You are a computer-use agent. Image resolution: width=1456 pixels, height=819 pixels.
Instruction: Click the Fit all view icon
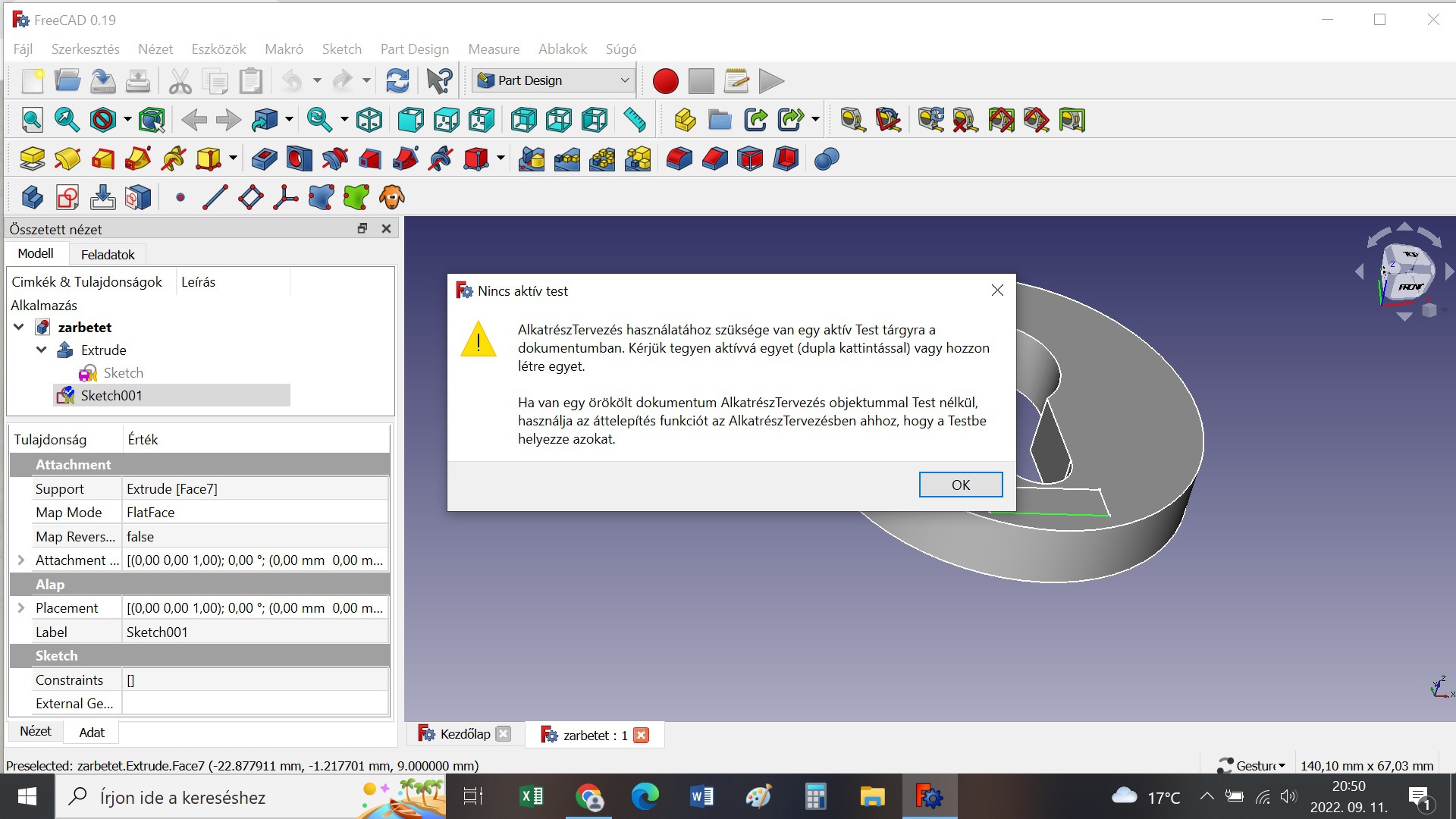[32, 120]
